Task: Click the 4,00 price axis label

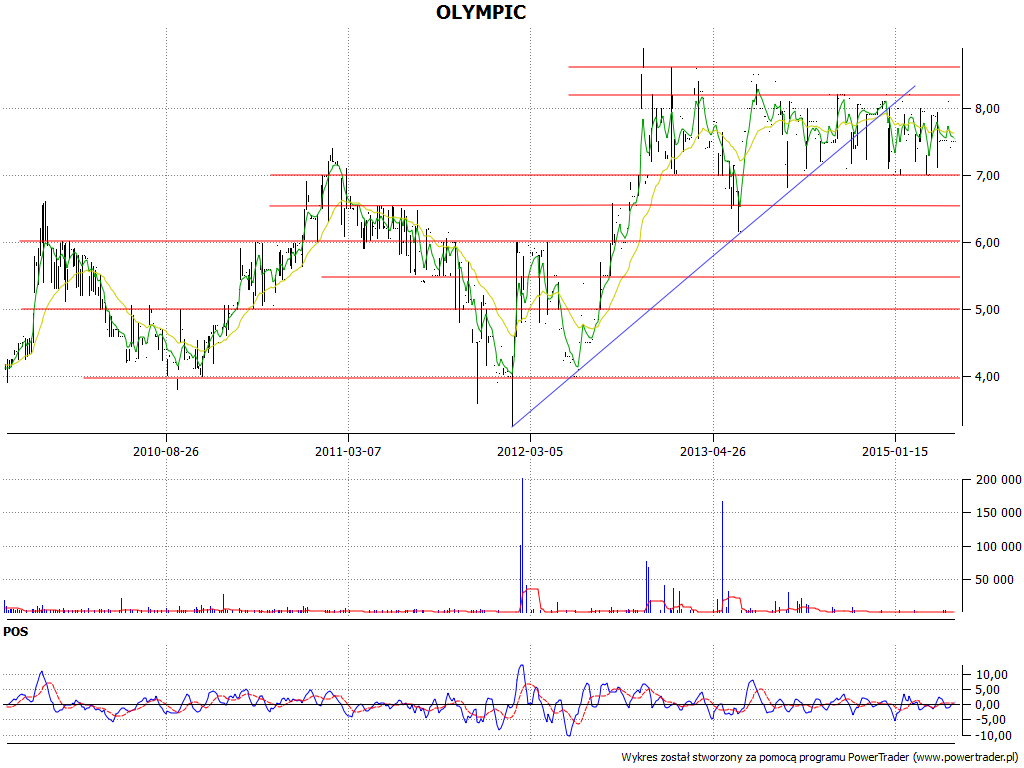Action: [987, 377]
